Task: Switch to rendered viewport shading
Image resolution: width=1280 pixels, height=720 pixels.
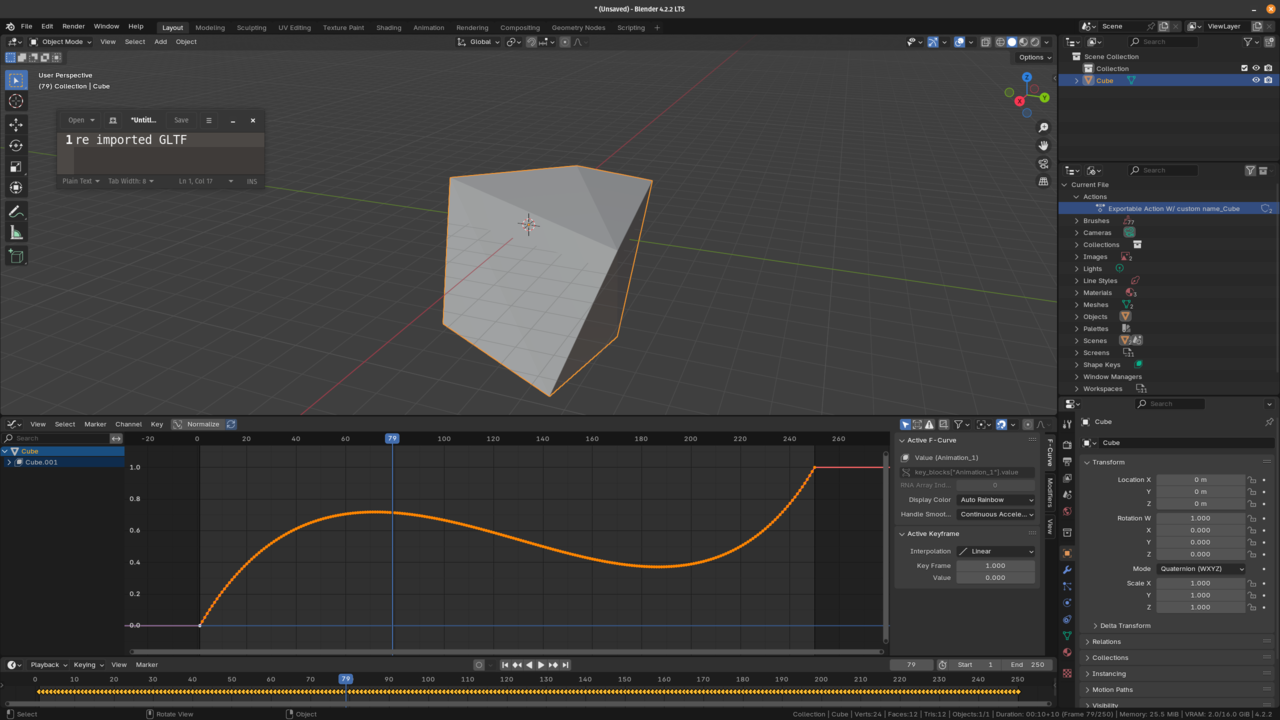Action: pyautogui.click(x=1034, y=42)
